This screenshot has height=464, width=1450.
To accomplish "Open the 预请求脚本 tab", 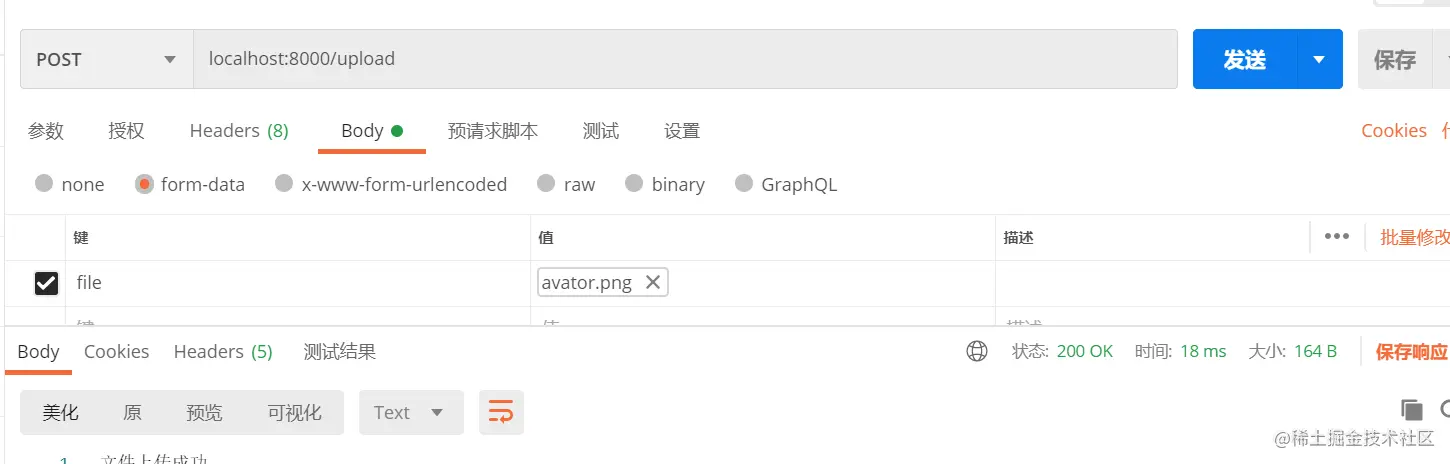I will coord(492,131).
